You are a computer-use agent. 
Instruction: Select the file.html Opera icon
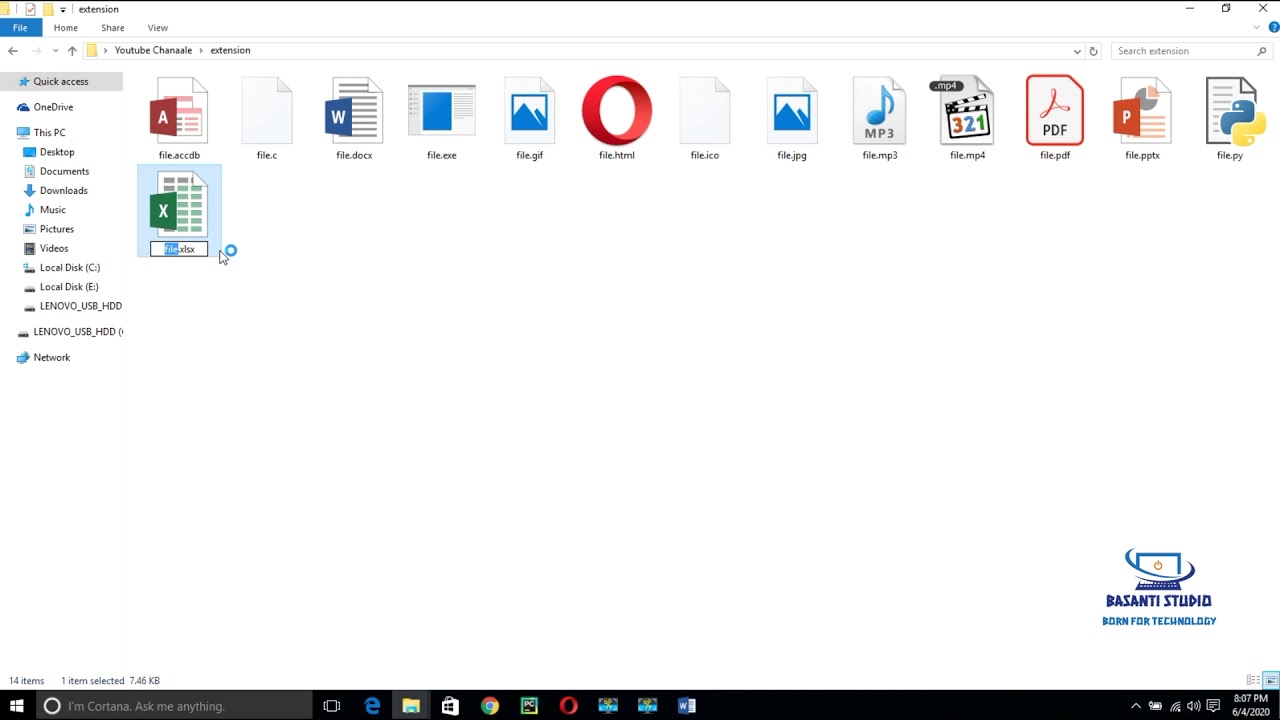tap(617, 110)
